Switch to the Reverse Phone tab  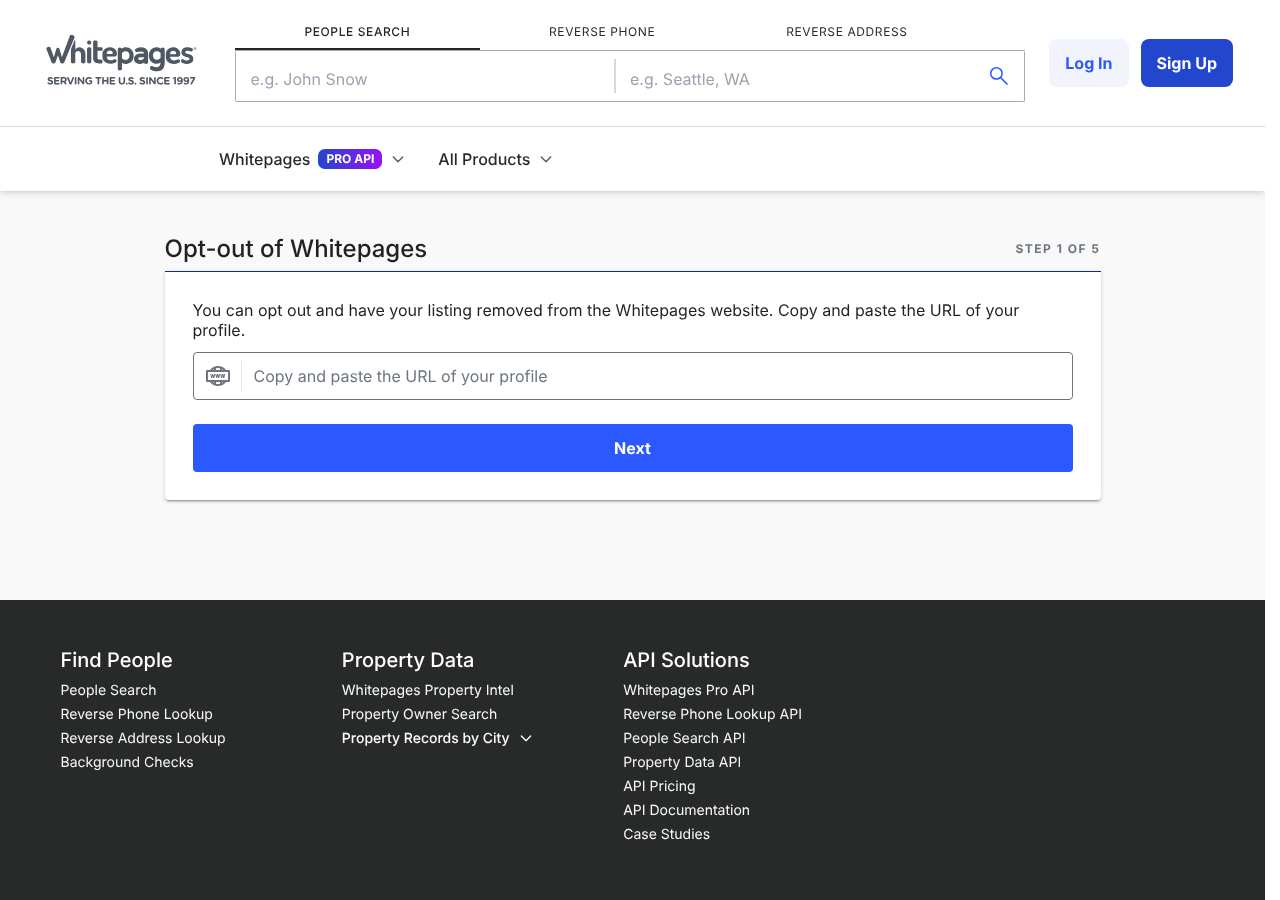602,32
